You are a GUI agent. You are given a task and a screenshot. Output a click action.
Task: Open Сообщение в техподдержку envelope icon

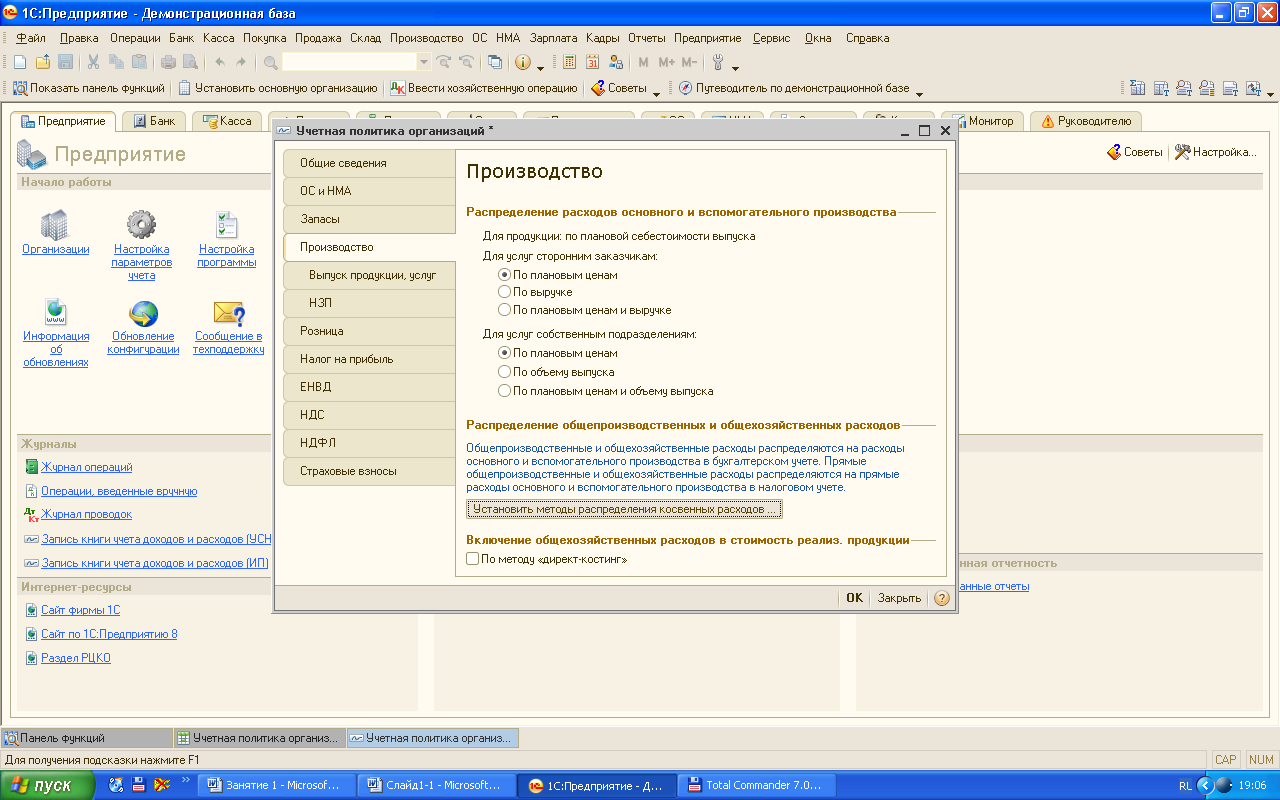tap(228, 313)
